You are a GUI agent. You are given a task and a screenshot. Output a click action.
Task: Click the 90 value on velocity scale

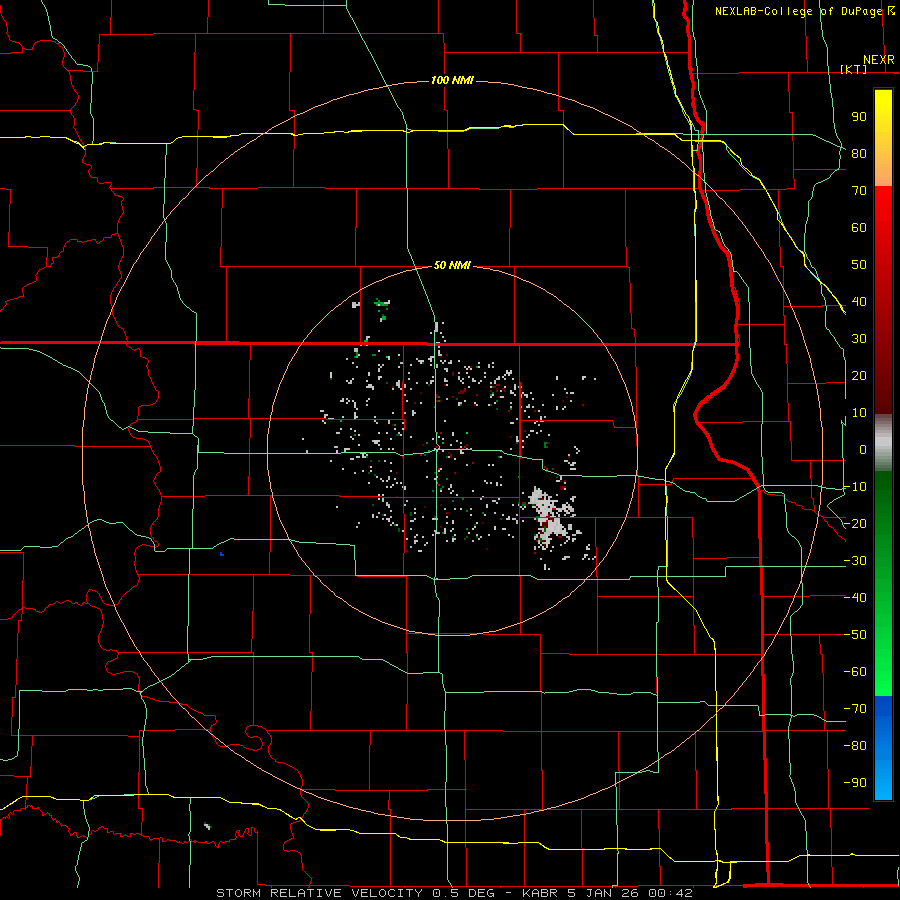pyautogui.click(x=859, y=117)
